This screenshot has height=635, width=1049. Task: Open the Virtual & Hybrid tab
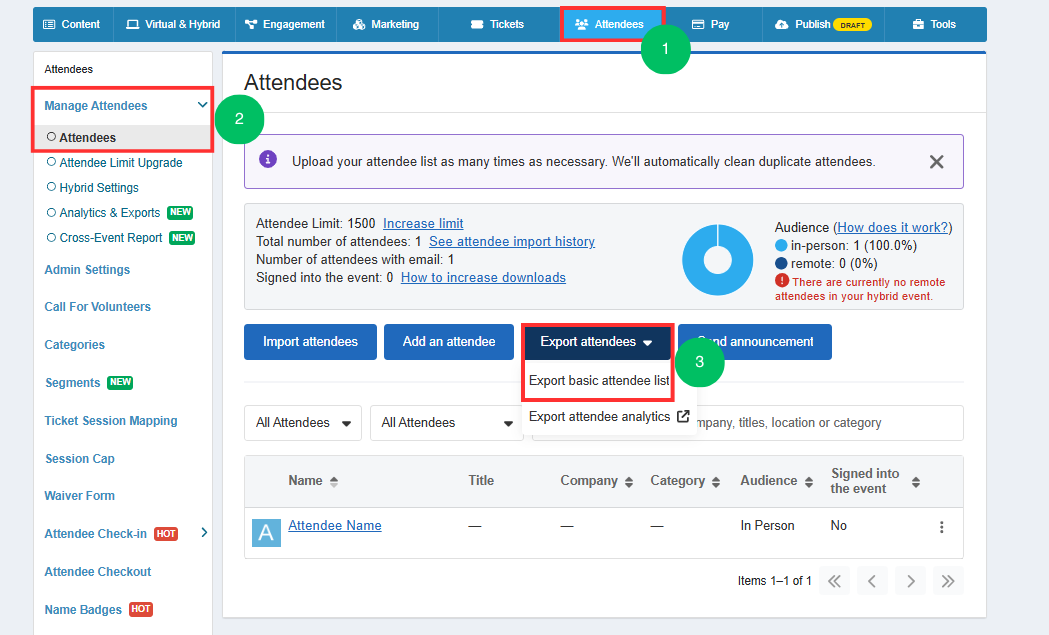(173, 24)
